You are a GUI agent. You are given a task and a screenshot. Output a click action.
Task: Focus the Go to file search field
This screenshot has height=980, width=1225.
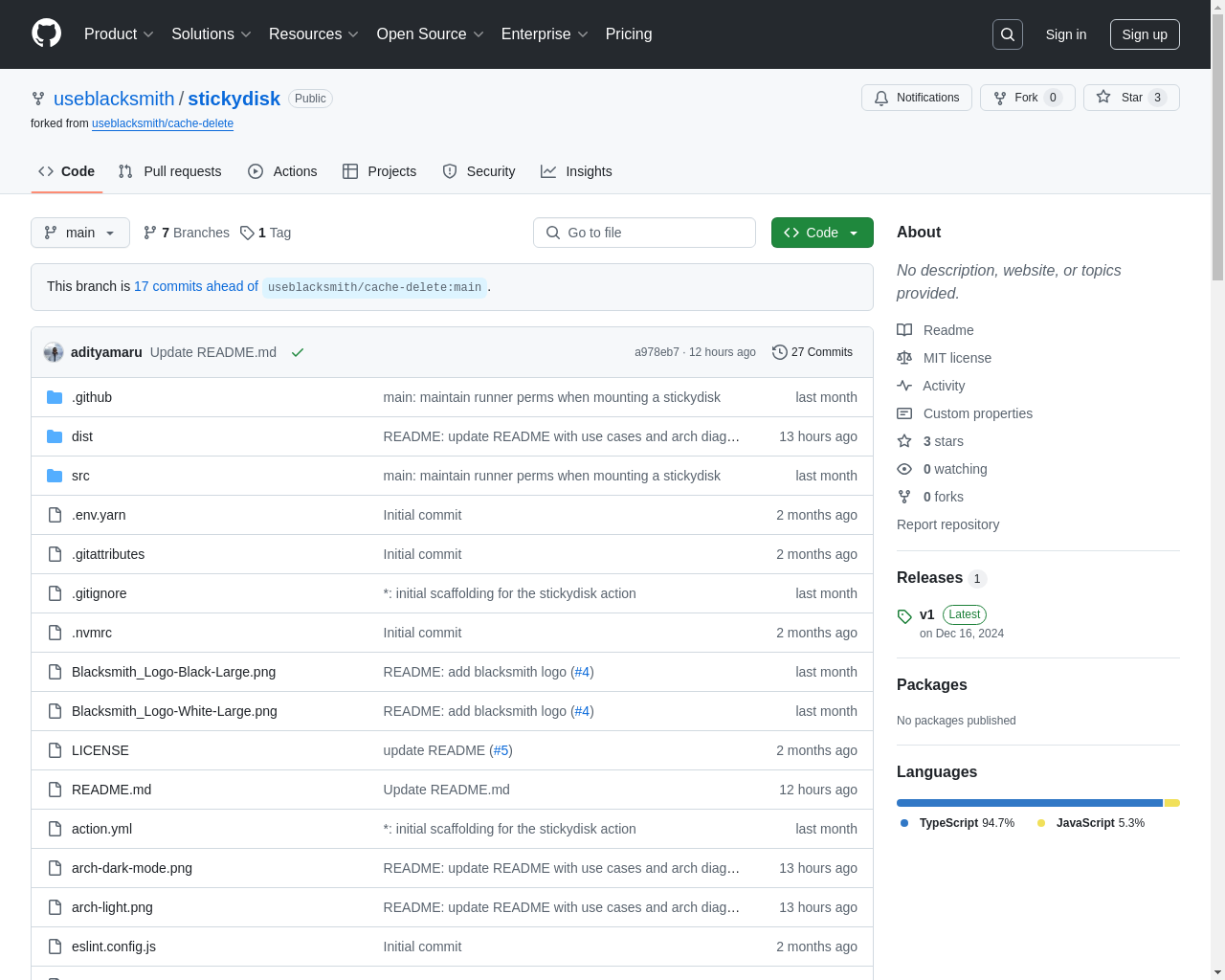pos(644,233)
